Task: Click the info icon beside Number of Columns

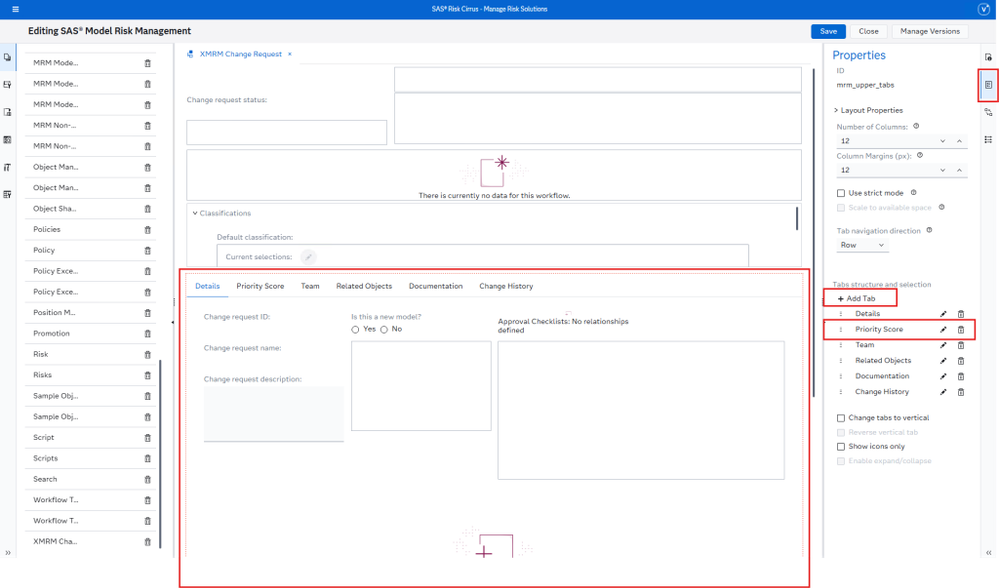Action: click(x=916, y=126)
